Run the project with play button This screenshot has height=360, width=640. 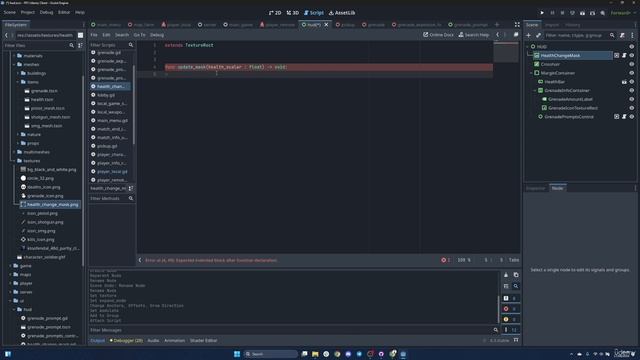[542, 13]
